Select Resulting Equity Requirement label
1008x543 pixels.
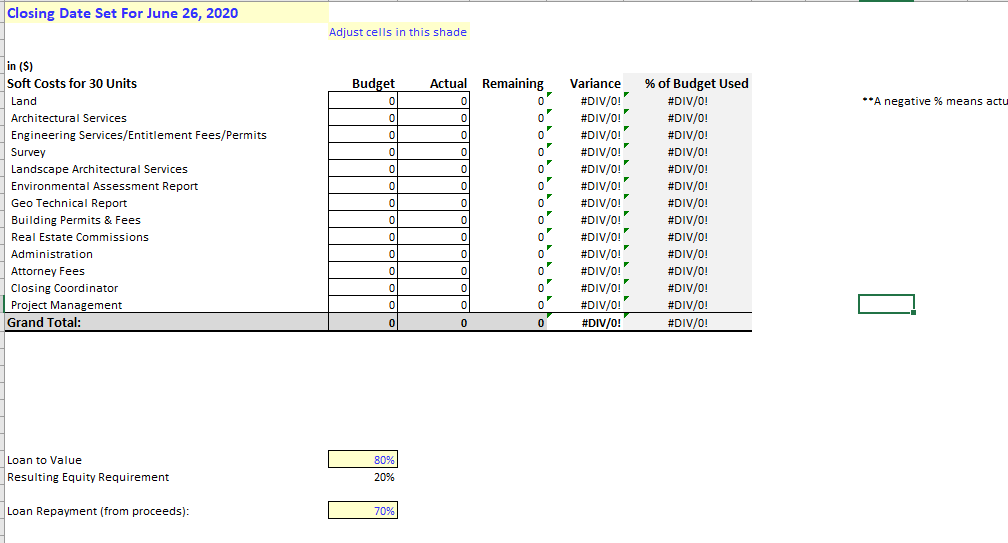(88, 477)
